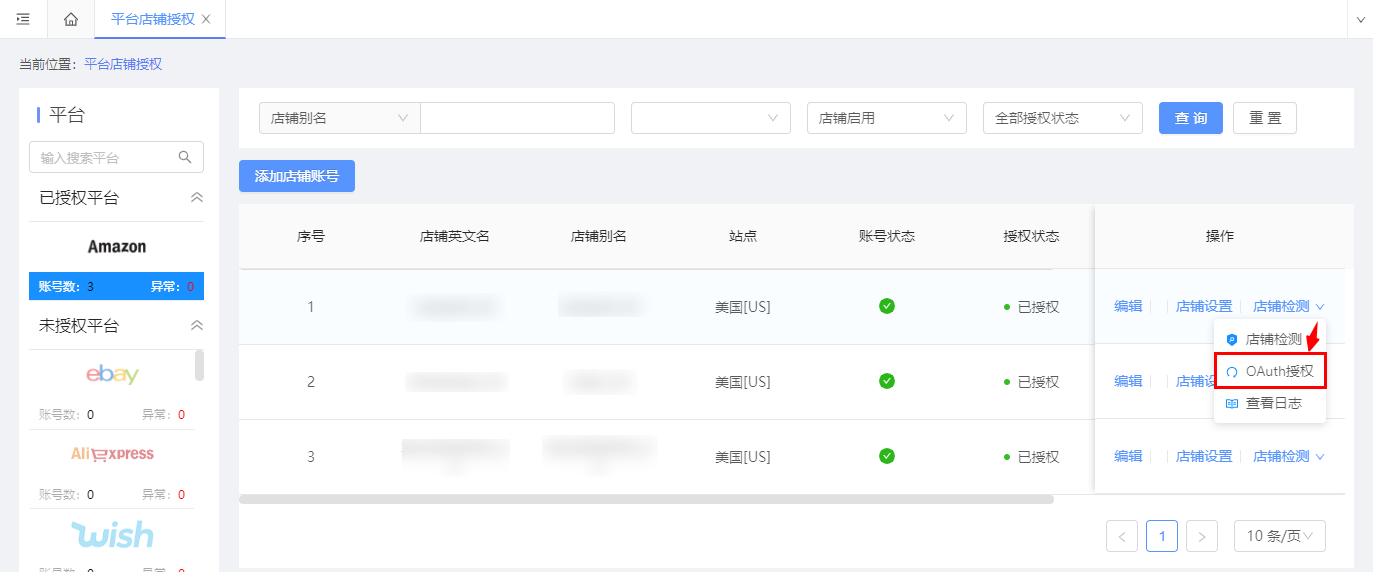Collapse the 已授权平台 section
This screenshot has width=1373, height=572.
pos(197,198)
